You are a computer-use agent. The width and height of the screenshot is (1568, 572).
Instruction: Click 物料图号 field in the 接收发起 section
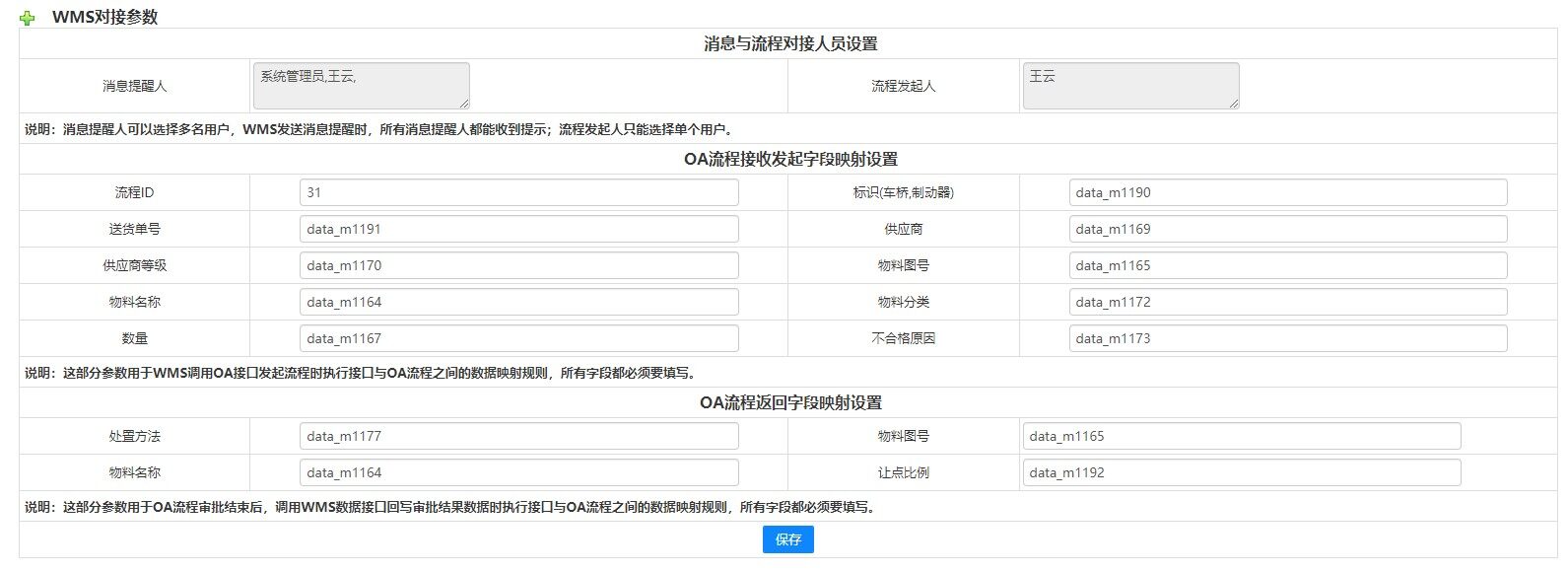[1287, 265]
